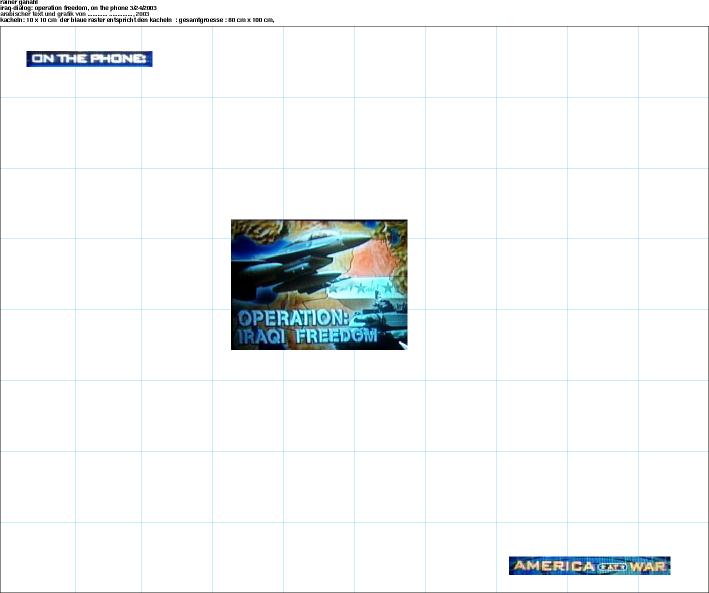
Task: Click the America at War banner
Action: (589, 566)
